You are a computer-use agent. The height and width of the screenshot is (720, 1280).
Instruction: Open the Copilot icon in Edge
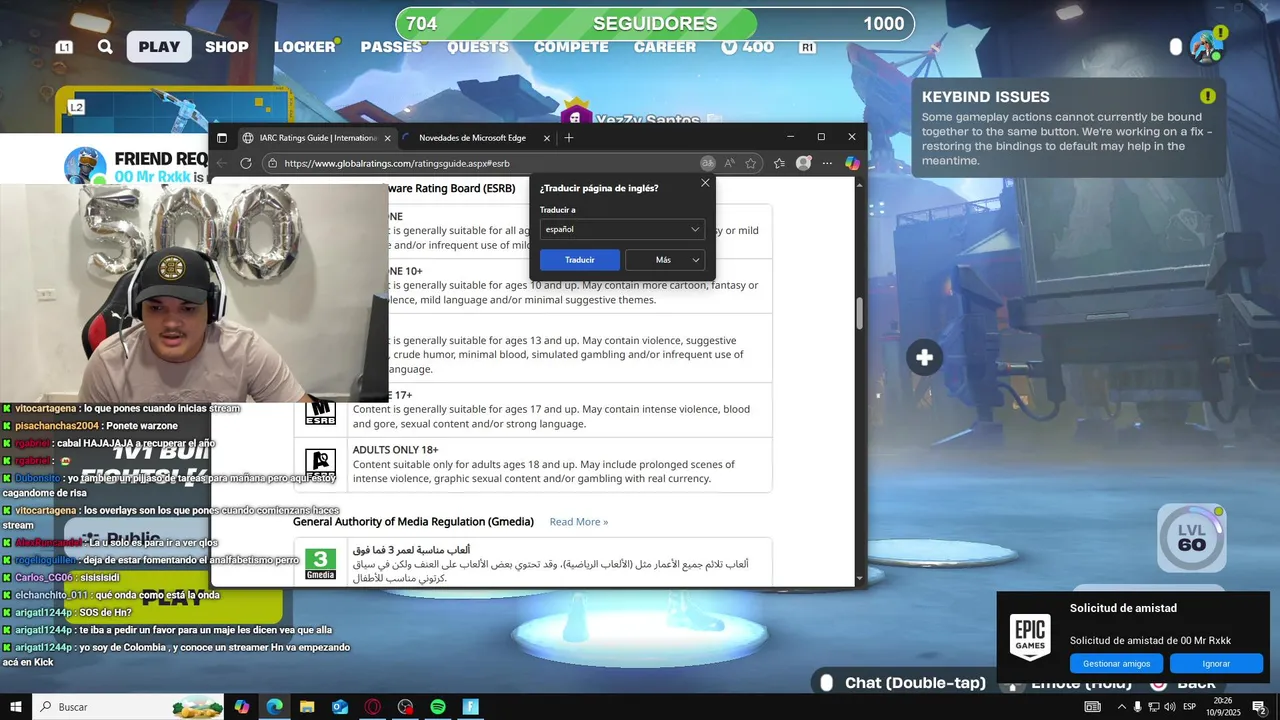point(852,163)
